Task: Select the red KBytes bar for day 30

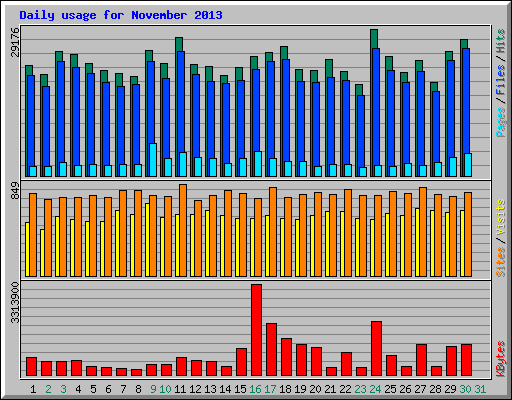Action: (x=466, y=360)
